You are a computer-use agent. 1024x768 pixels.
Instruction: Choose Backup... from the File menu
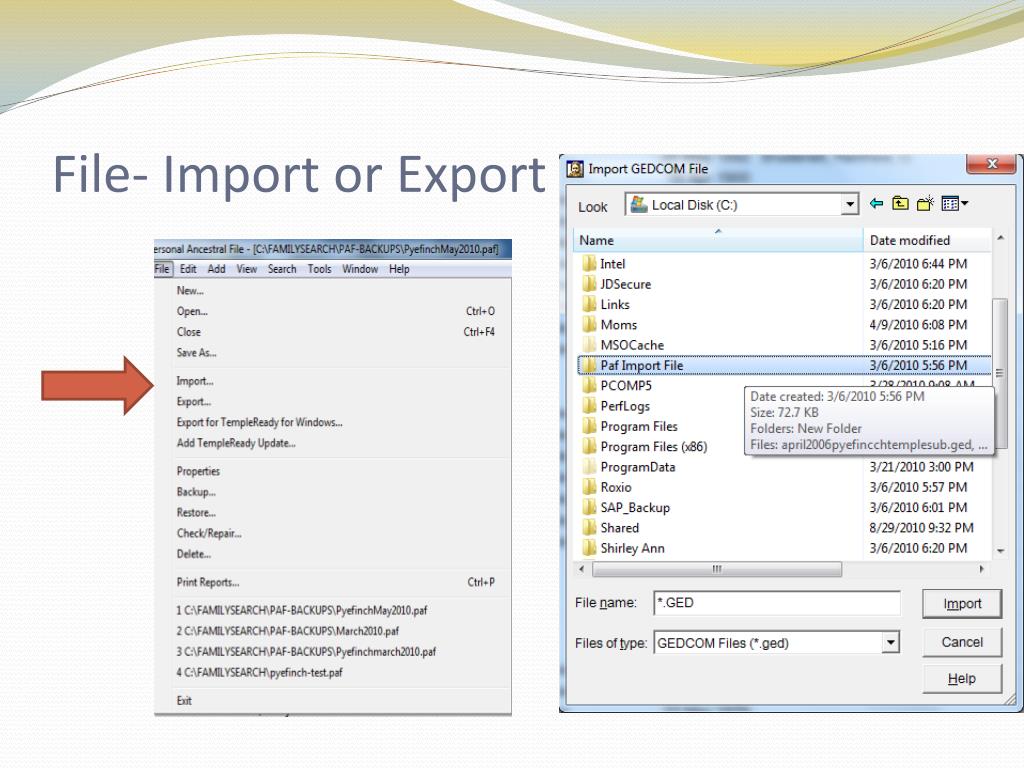pos(196,492)
